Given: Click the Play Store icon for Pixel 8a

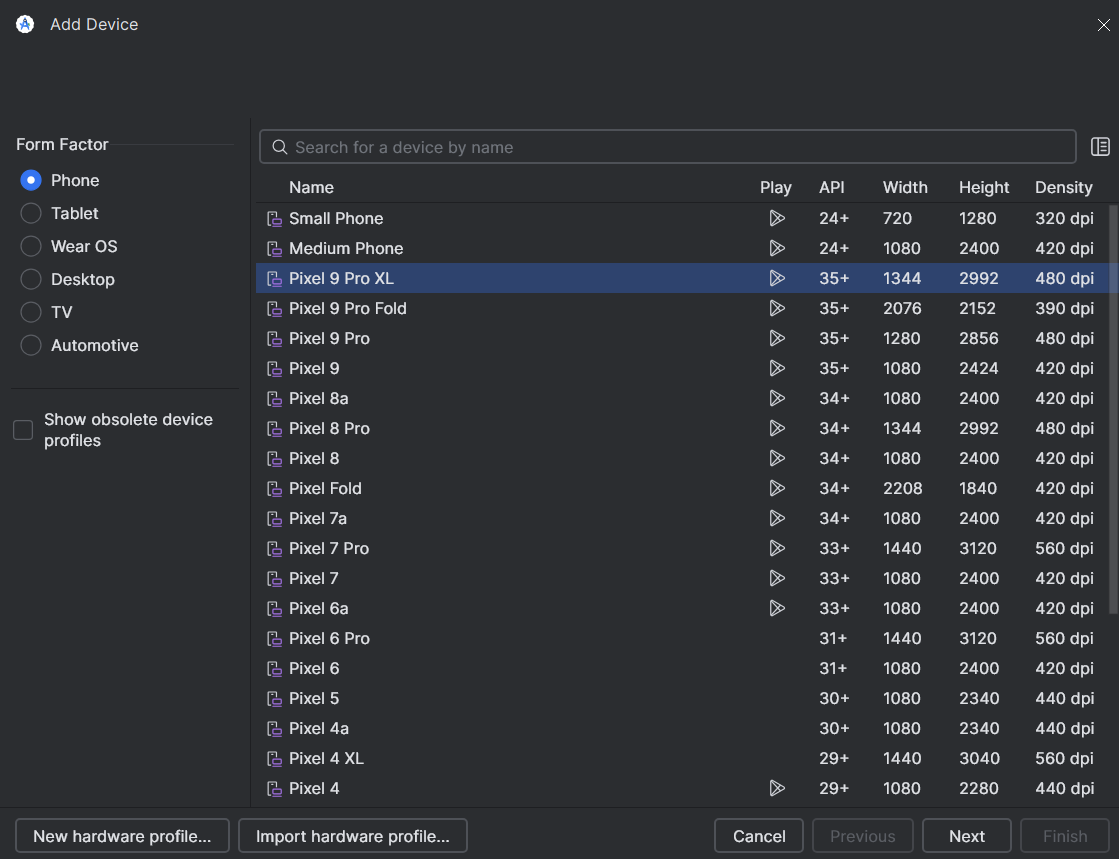Looking at the screenshot, I should coord(776,398).
